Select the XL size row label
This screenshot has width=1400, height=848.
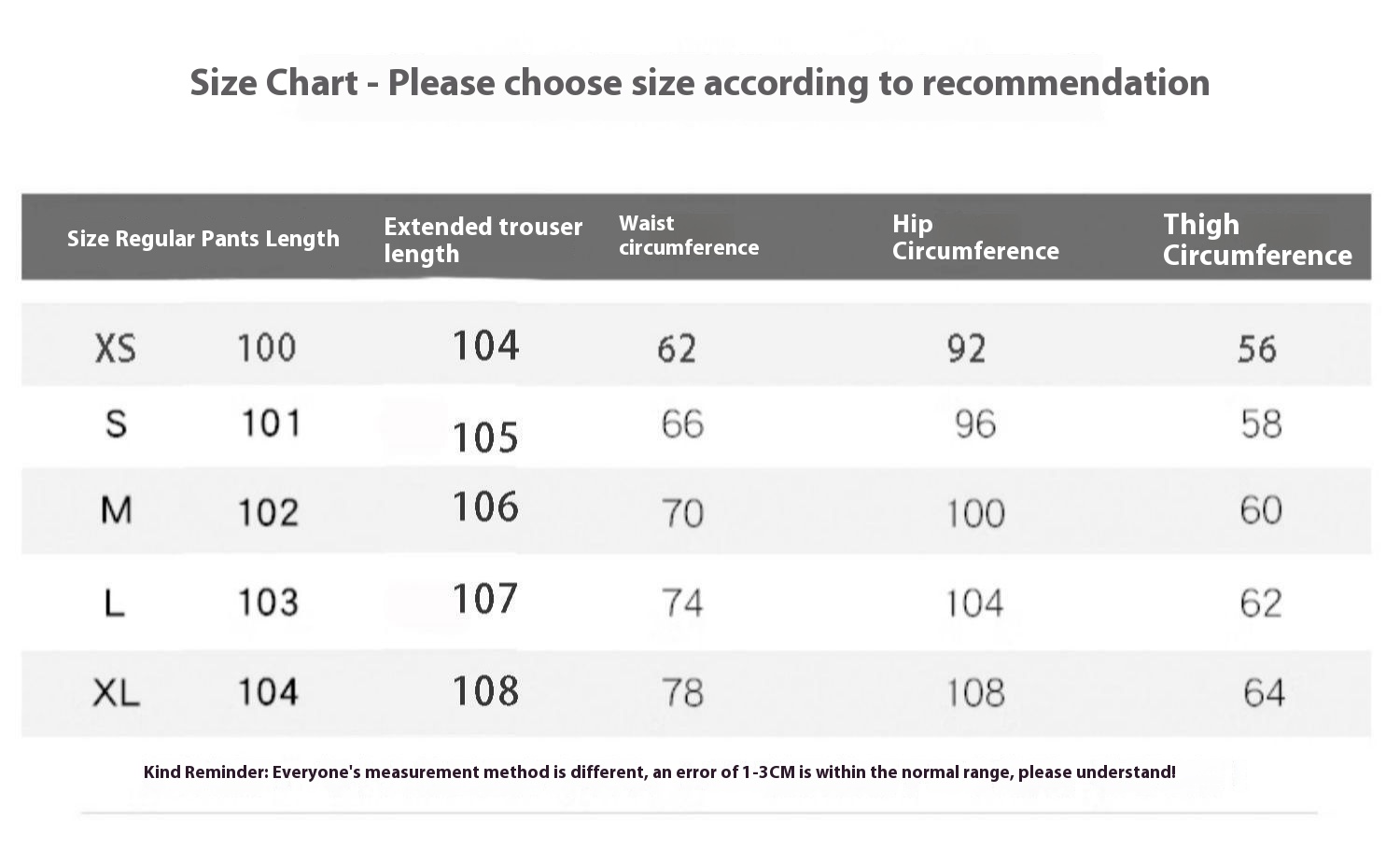click(117, 693)
